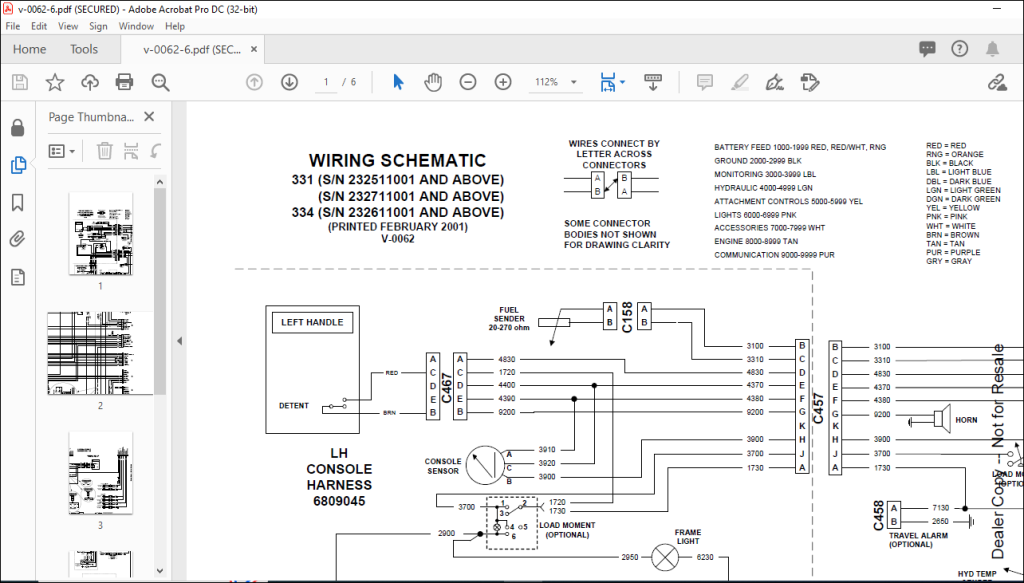Switch to the Tools tab
Viewport: 1024px width, 583px height.
[x=83, y=49]
